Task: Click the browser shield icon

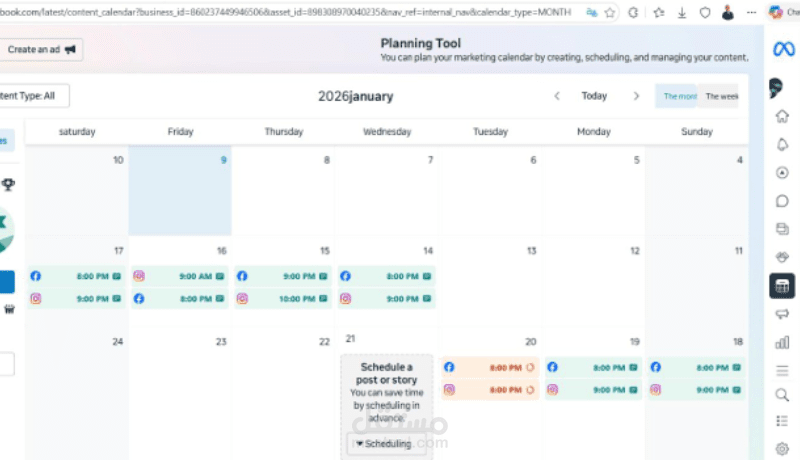Action: (705, 13)
